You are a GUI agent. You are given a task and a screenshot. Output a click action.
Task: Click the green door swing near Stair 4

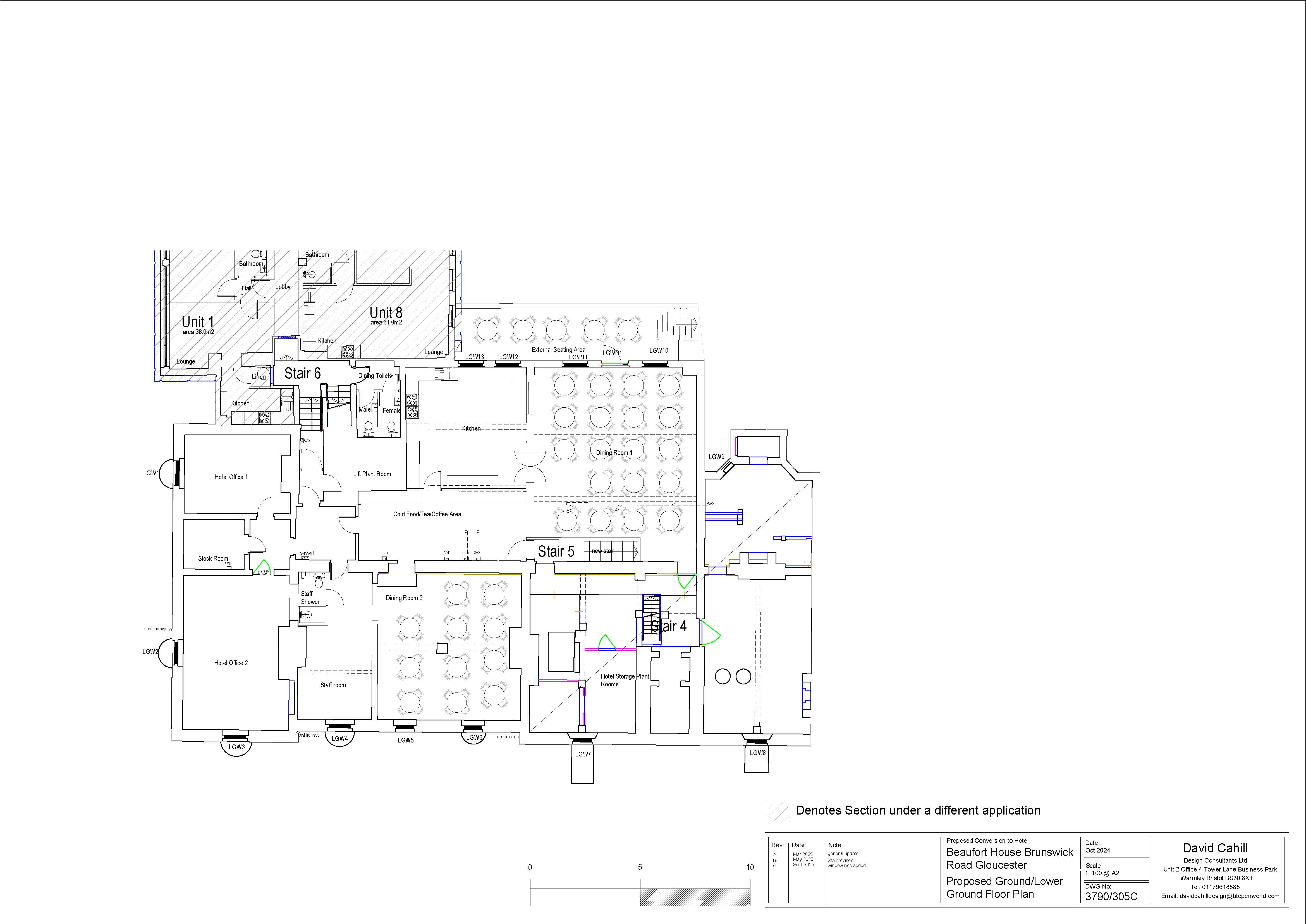[x=711, y=633]
